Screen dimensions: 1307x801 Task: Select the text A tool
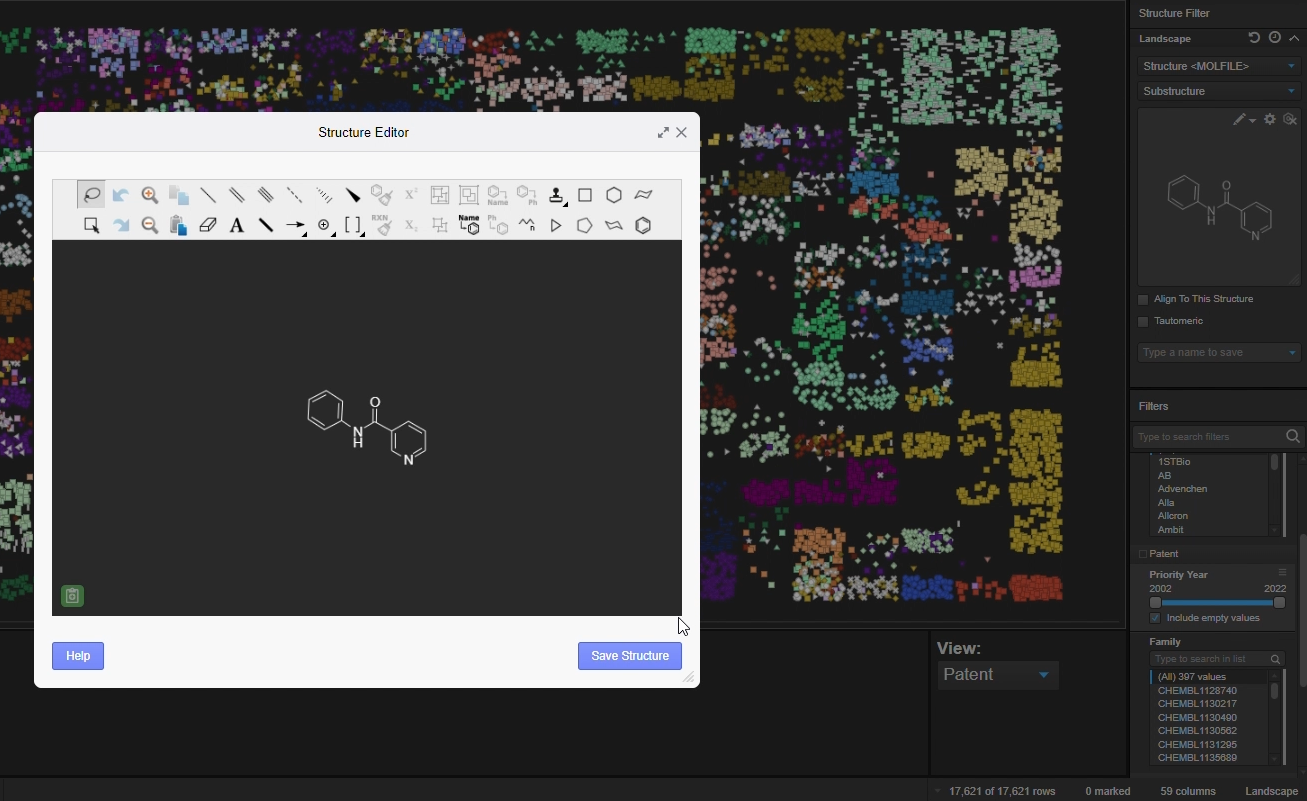[x=237, y=226]
